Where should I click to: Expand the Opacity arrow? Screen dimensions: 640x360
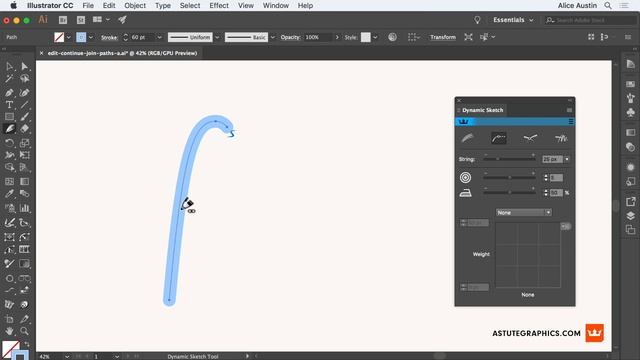click(x=337, y=37)
